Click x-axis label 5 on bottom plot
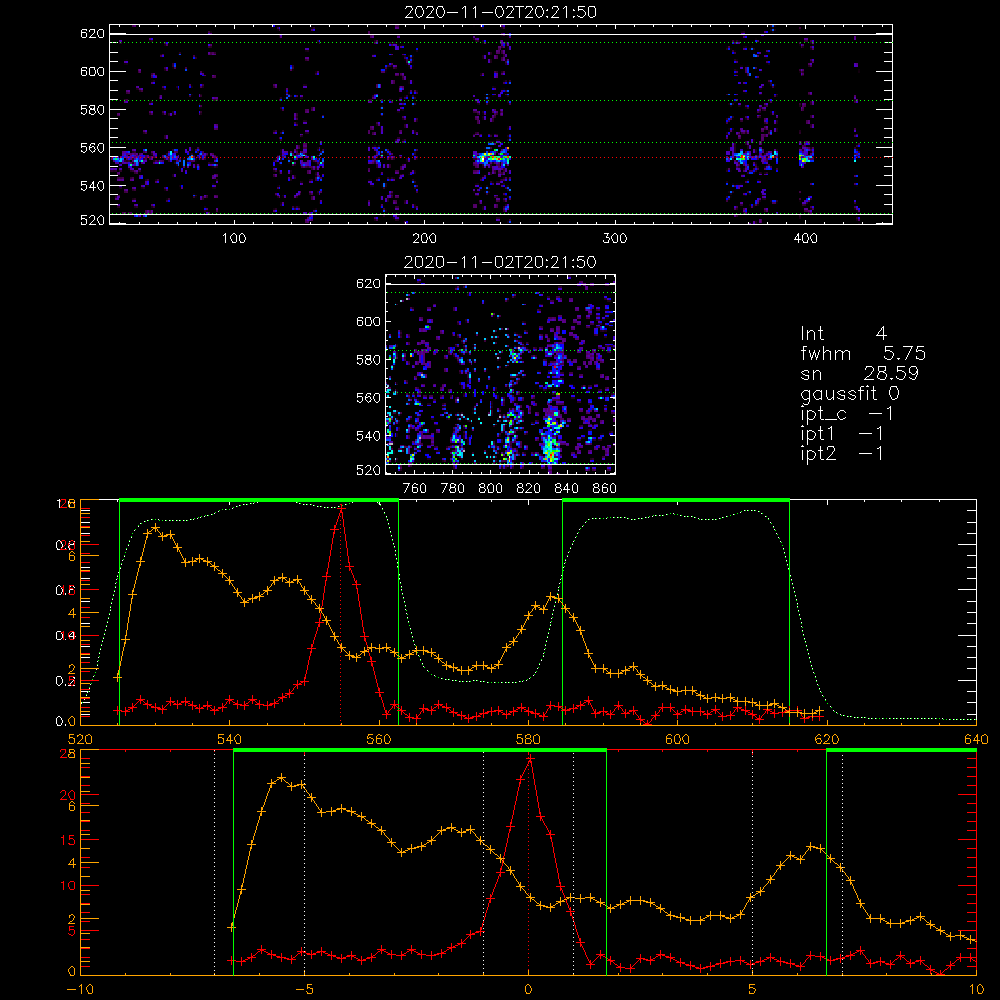 click(753, 990)
